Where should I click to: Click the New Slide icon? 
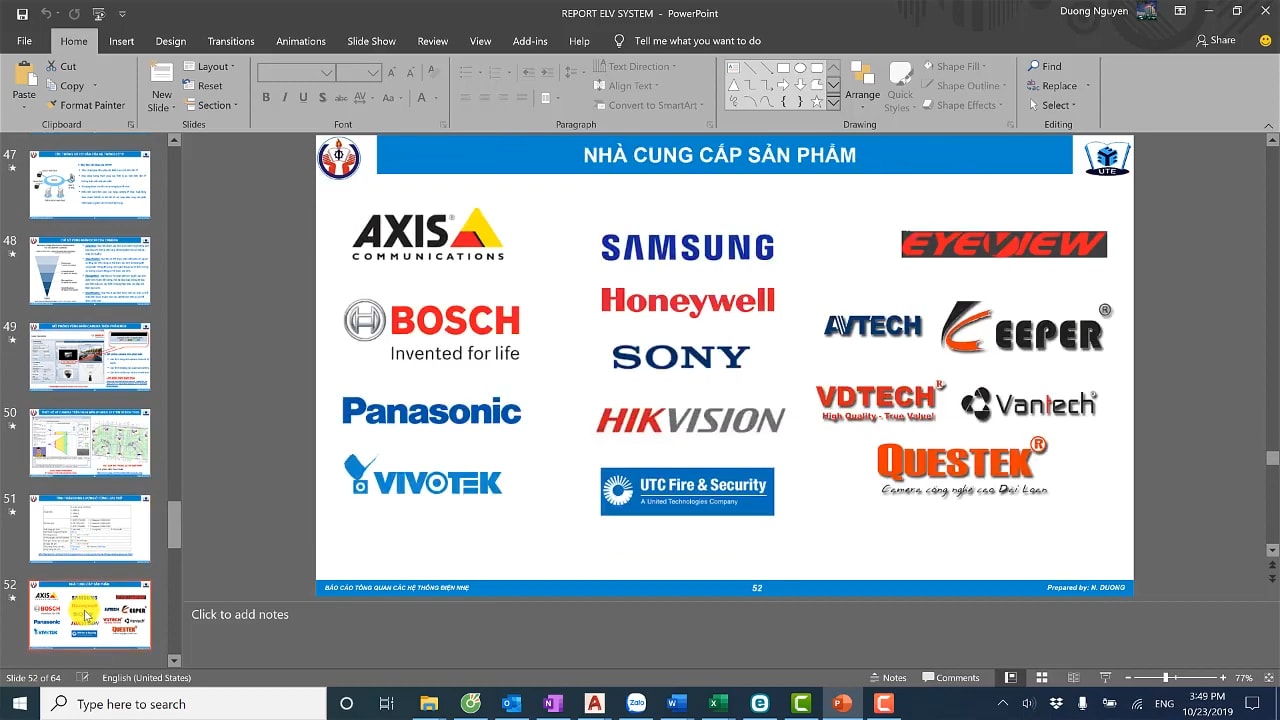point(161,73)
